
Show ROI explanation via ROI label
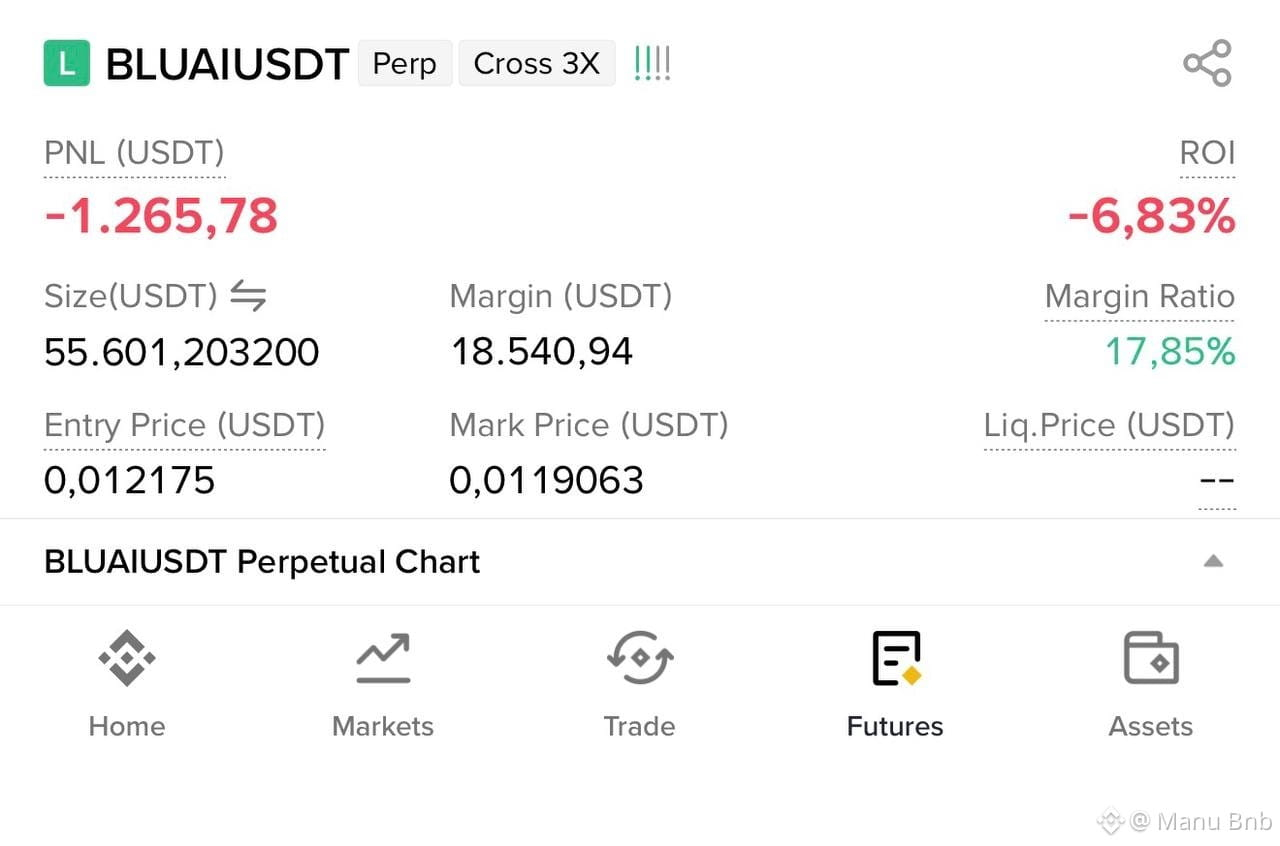click(x=1207, y=153)
